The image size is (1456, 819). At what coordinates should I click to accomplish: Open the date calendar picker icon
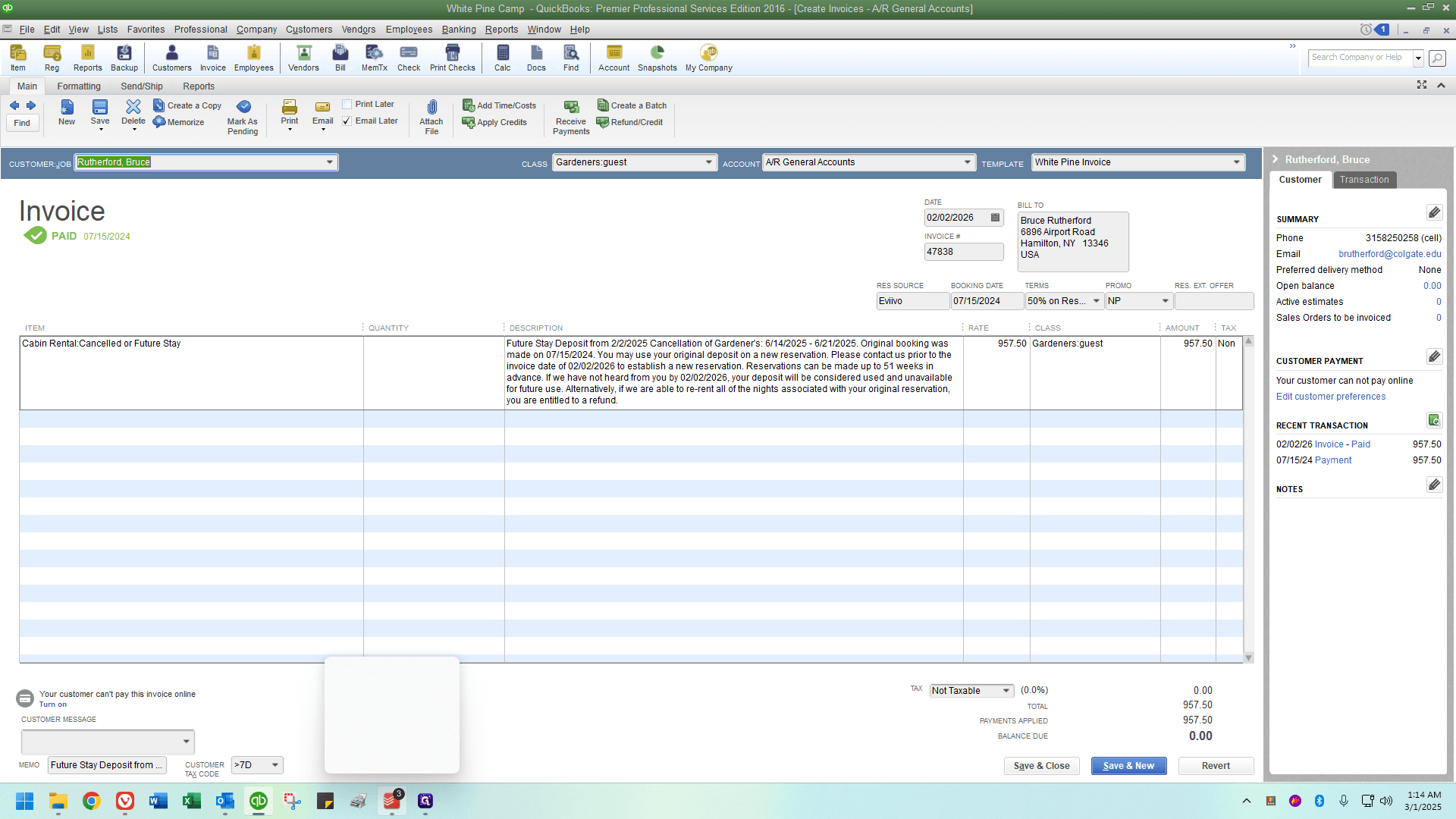point(996,218)
